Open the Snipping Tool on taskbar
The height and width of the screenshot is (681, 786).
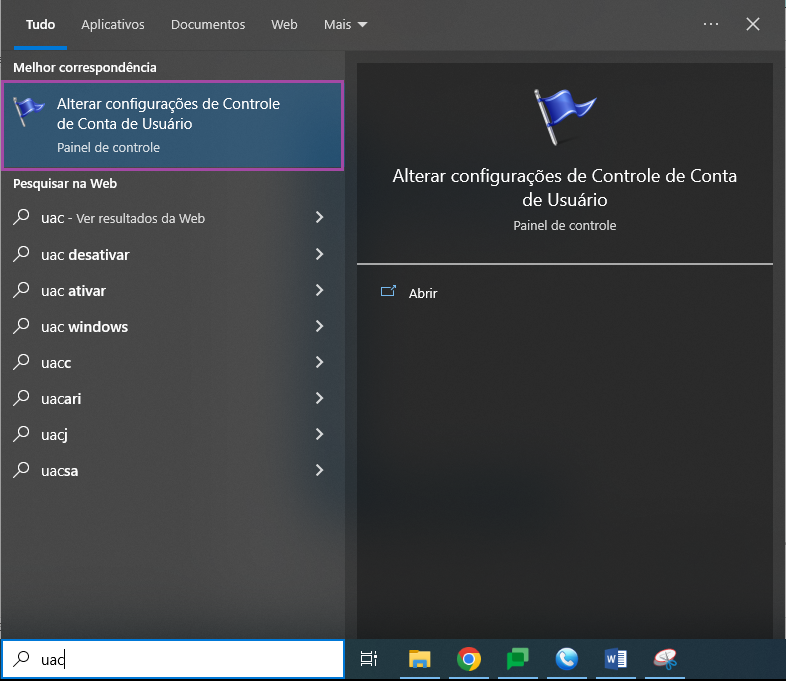[x=665, y=658]
